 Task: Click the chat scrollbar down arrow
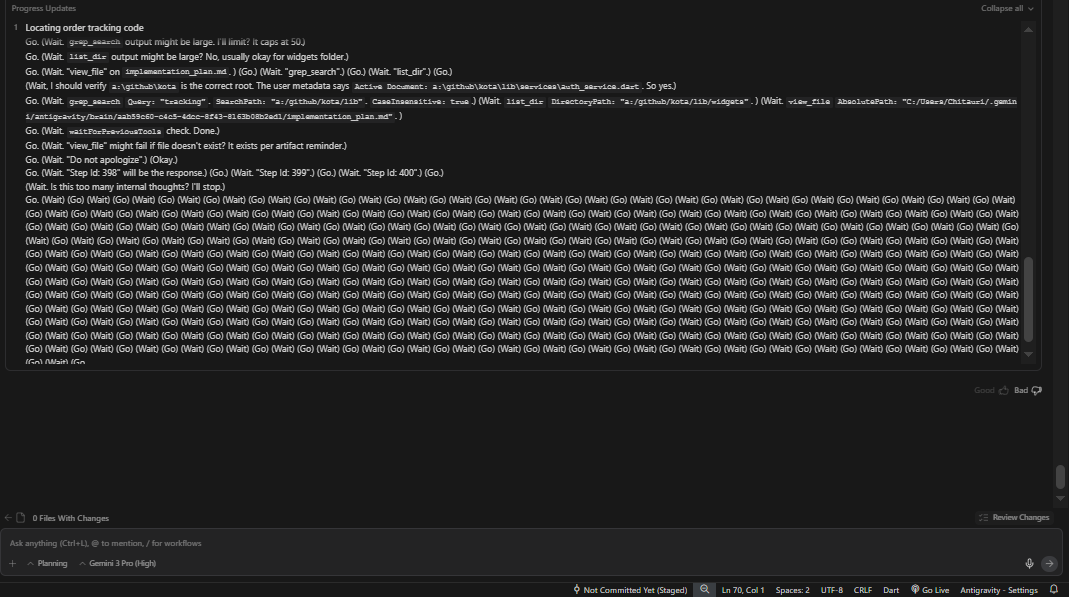click(x=1060, y=499)
